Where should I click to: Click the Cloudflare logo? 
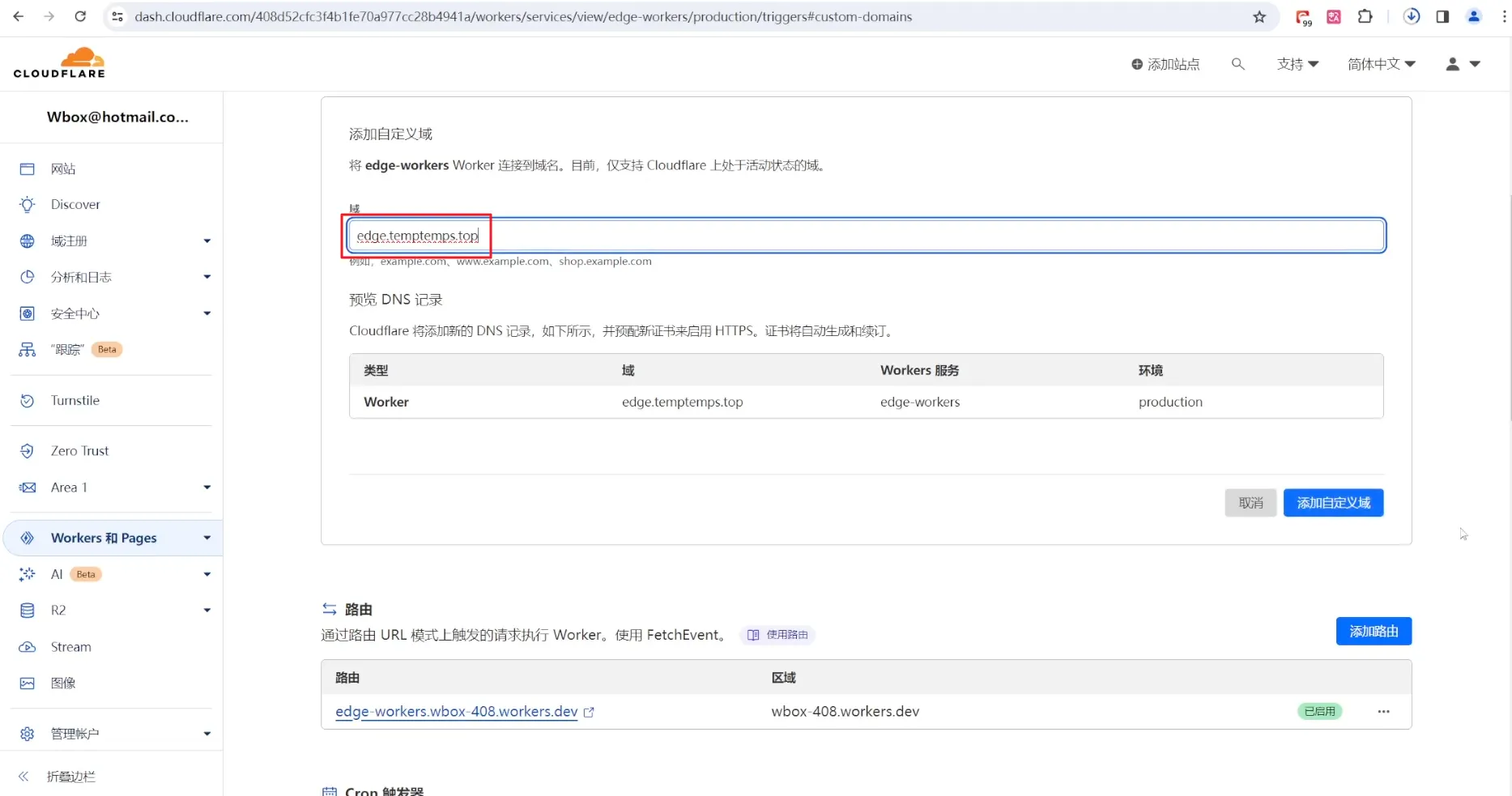tap(59, 63)
